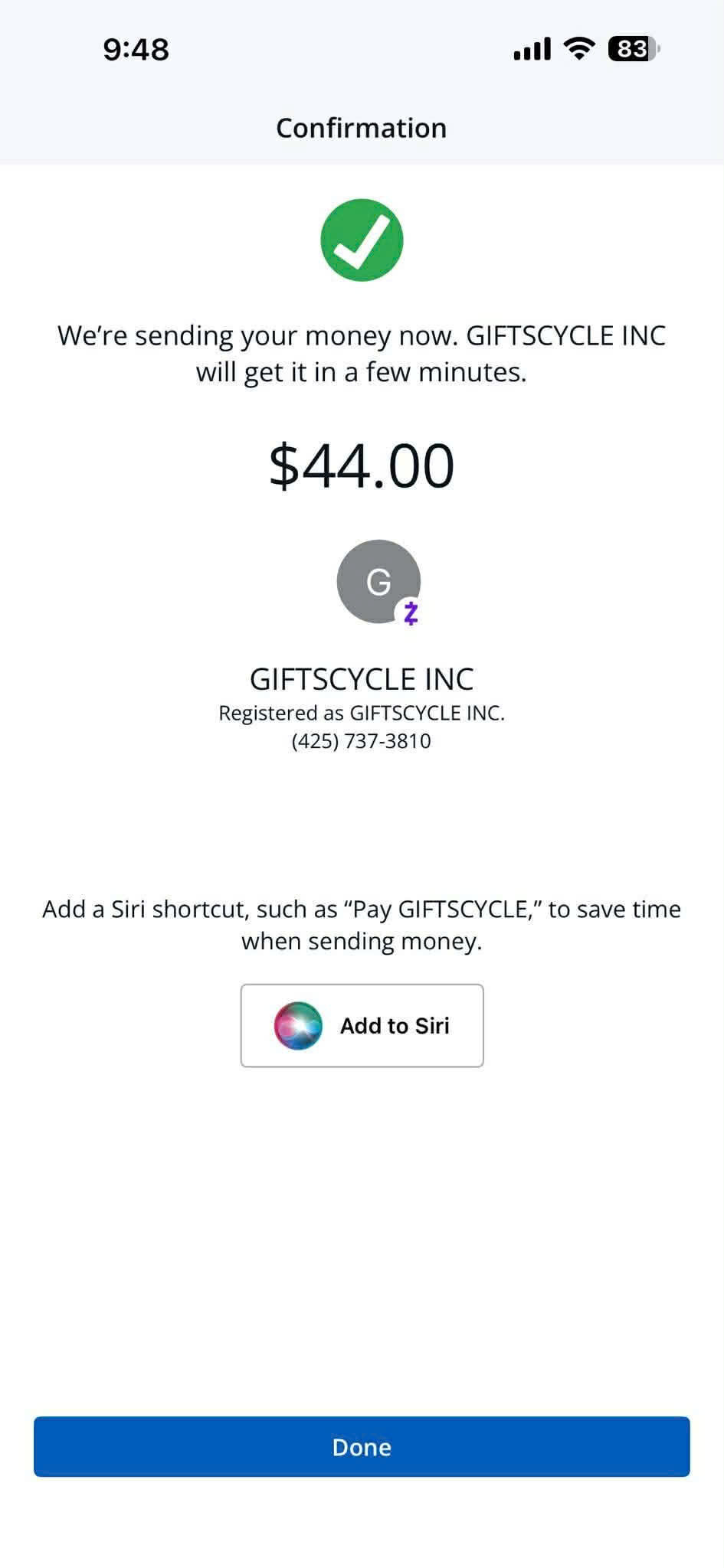This screenshot has height=1568, width=724.
Task: Tap the 'Add to Siri' text label
Action: click(x=395, y=1025)
